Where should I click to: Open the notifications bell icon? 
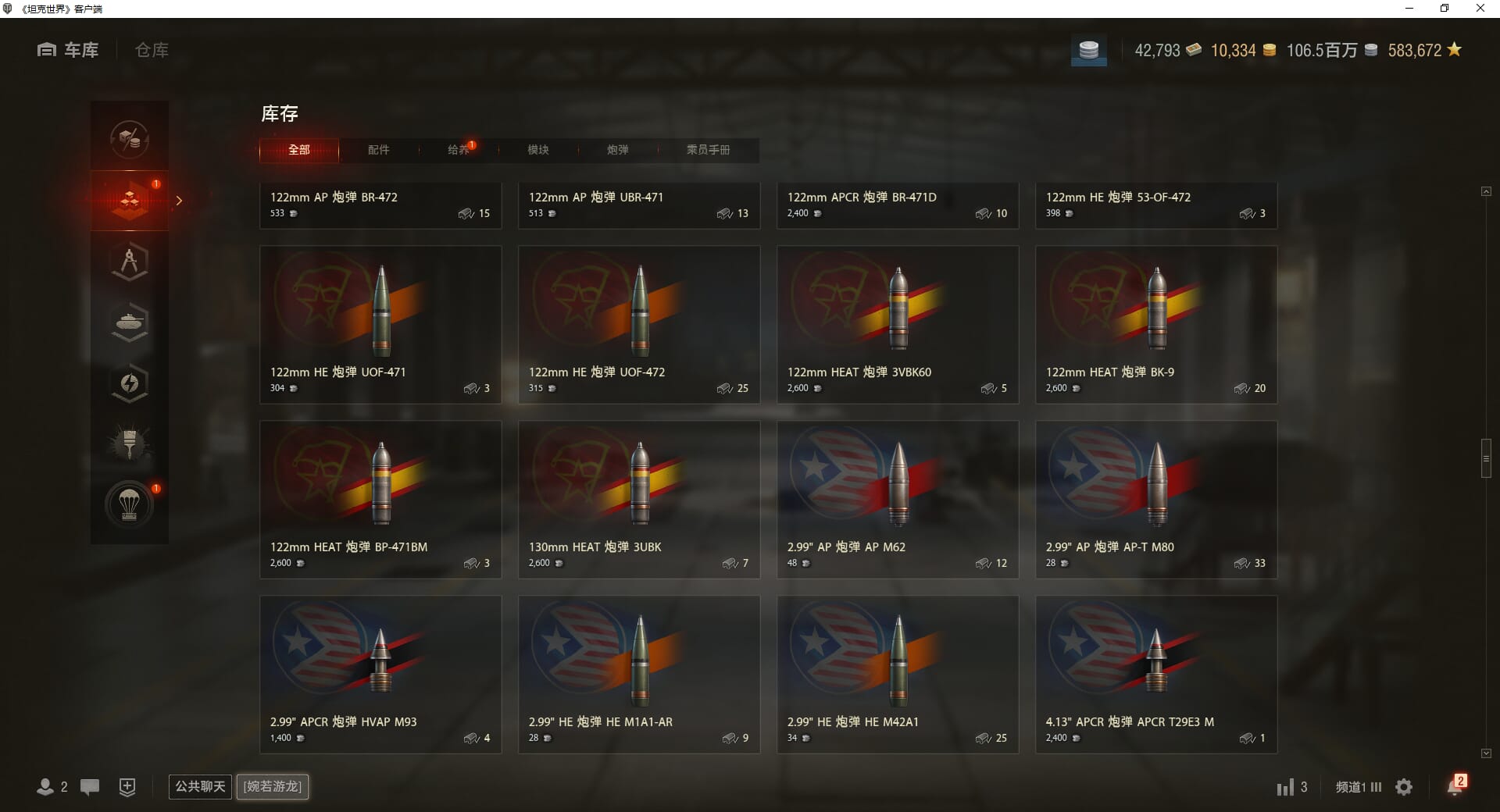(x=1455, y=785)
